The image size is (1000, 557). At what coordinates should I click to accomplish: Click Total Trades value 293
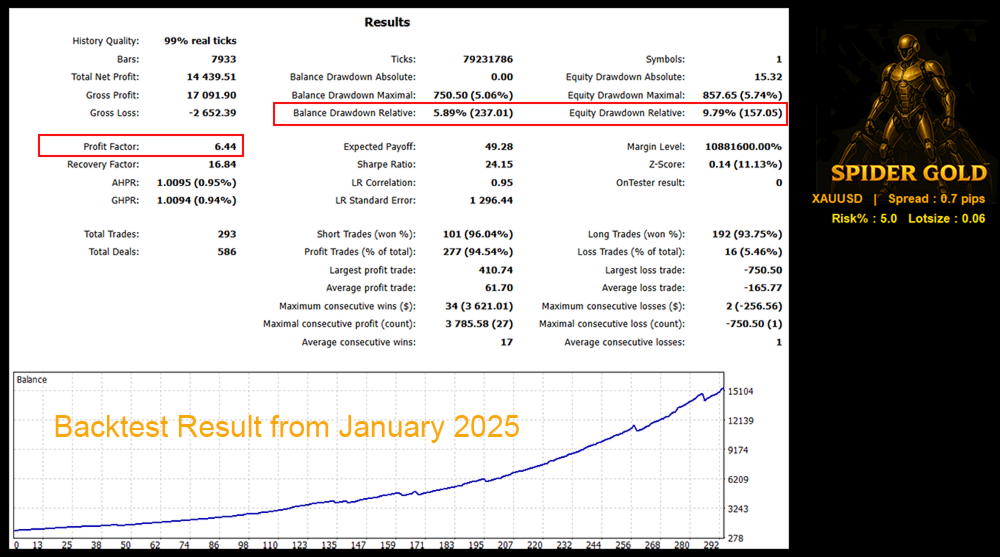pos(226,234)
